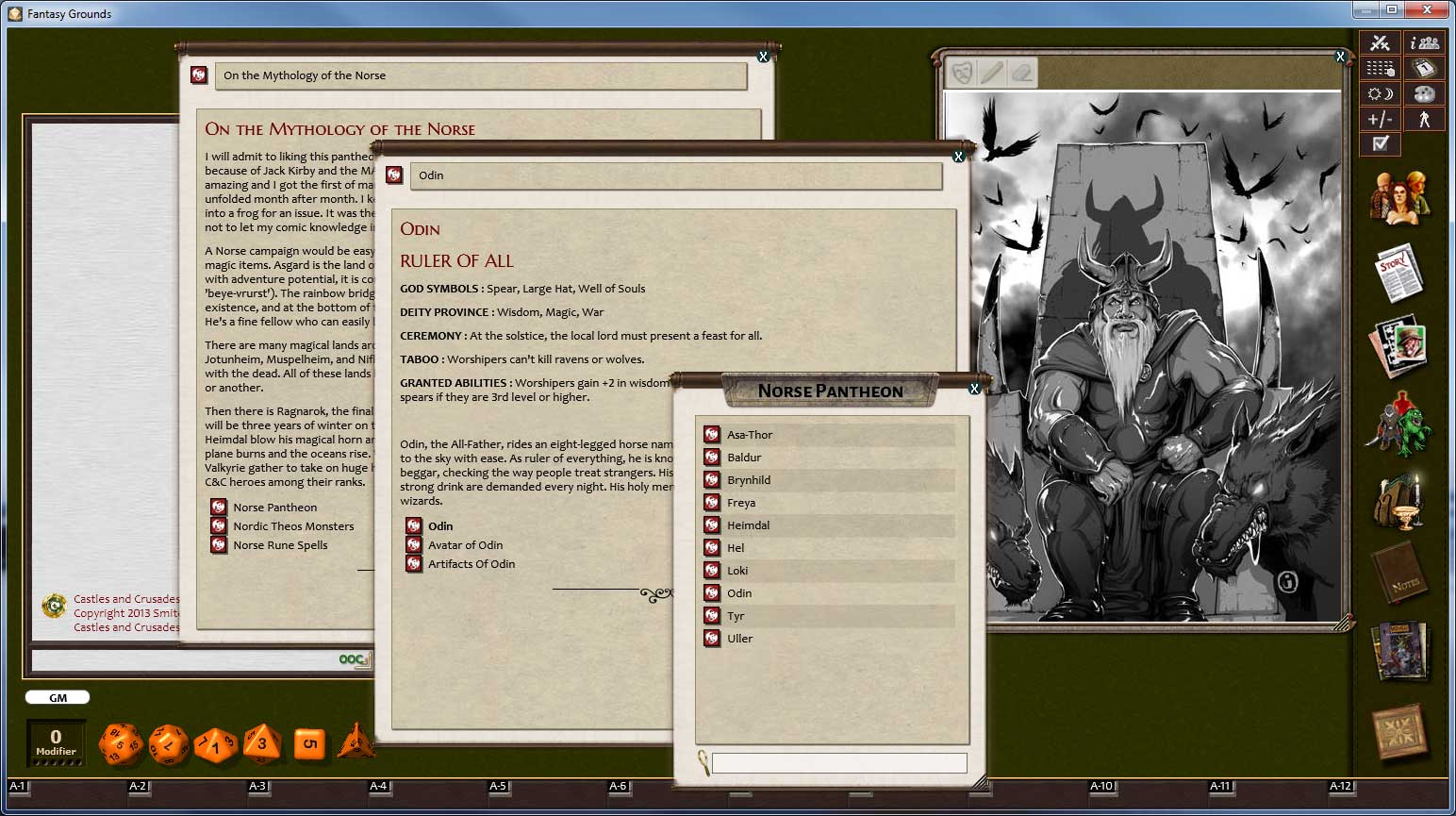Toggle the mask layer tool on the image

(964, 71)
